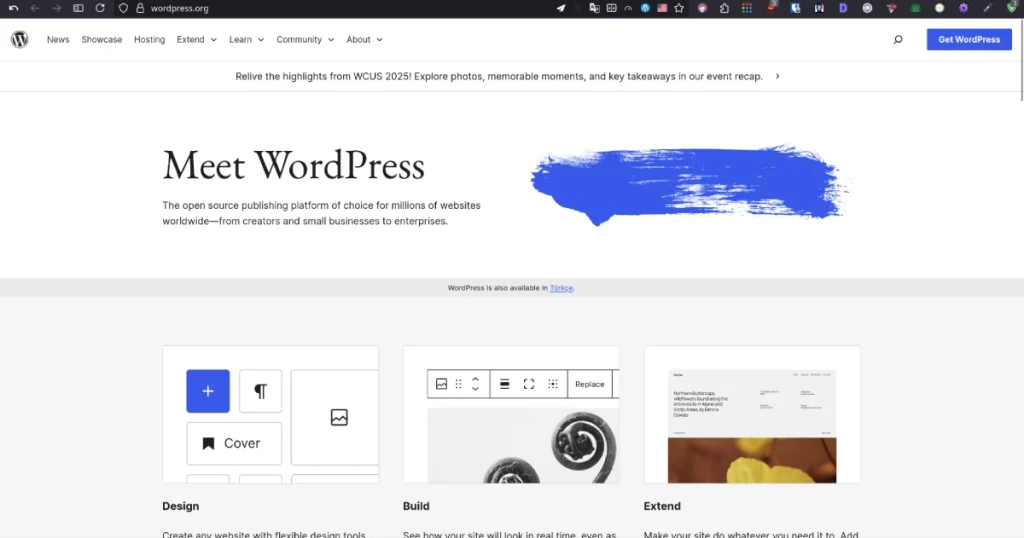Click the align icon in Build toolbar
Viewport: 1024px width, 538px height.
504,384
